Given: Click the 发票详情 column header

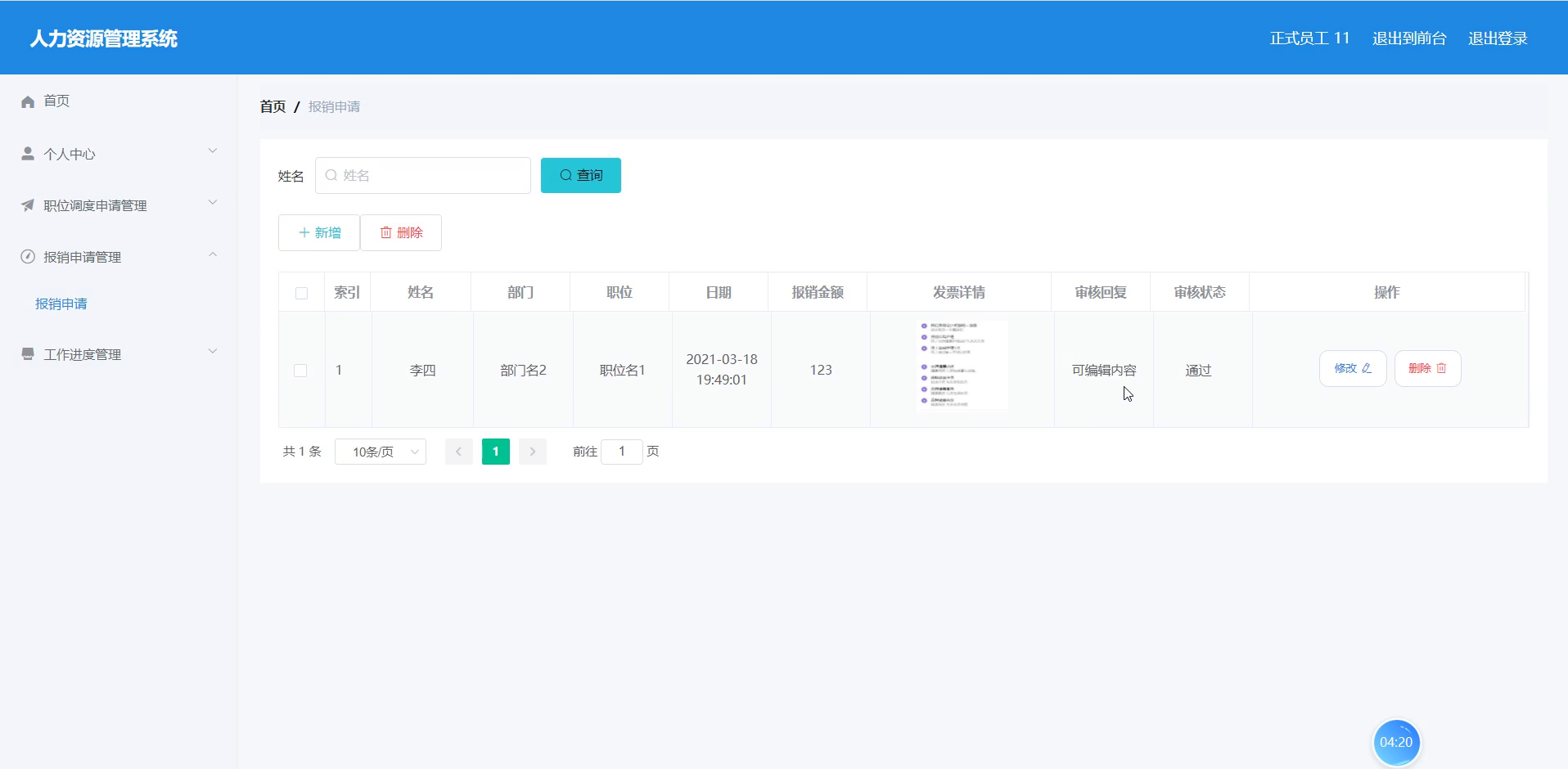Looking at the screenshot, I should (x=959, y=292).
